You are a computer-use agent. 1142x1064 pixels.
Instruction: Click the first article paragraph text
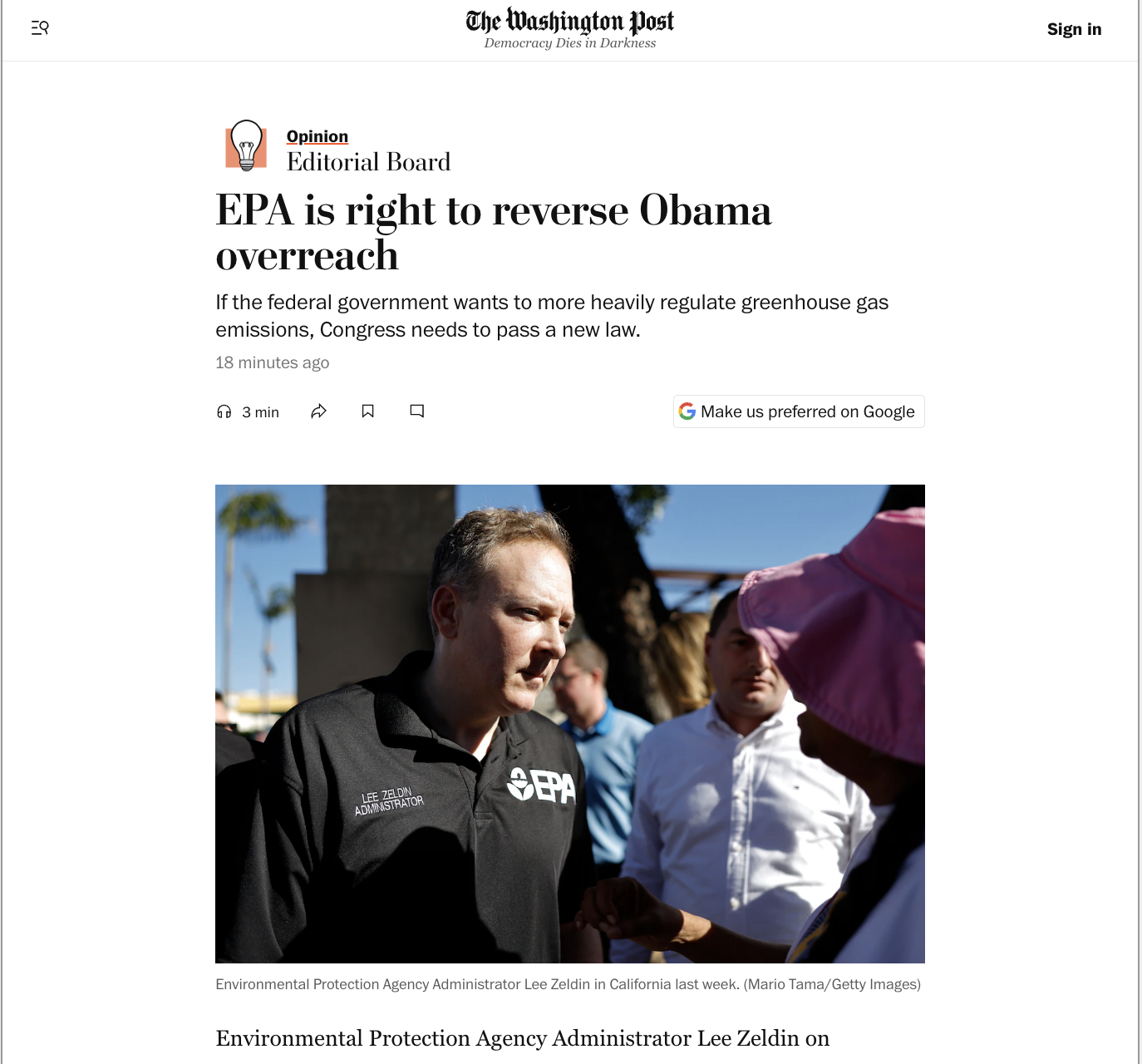523,1039
